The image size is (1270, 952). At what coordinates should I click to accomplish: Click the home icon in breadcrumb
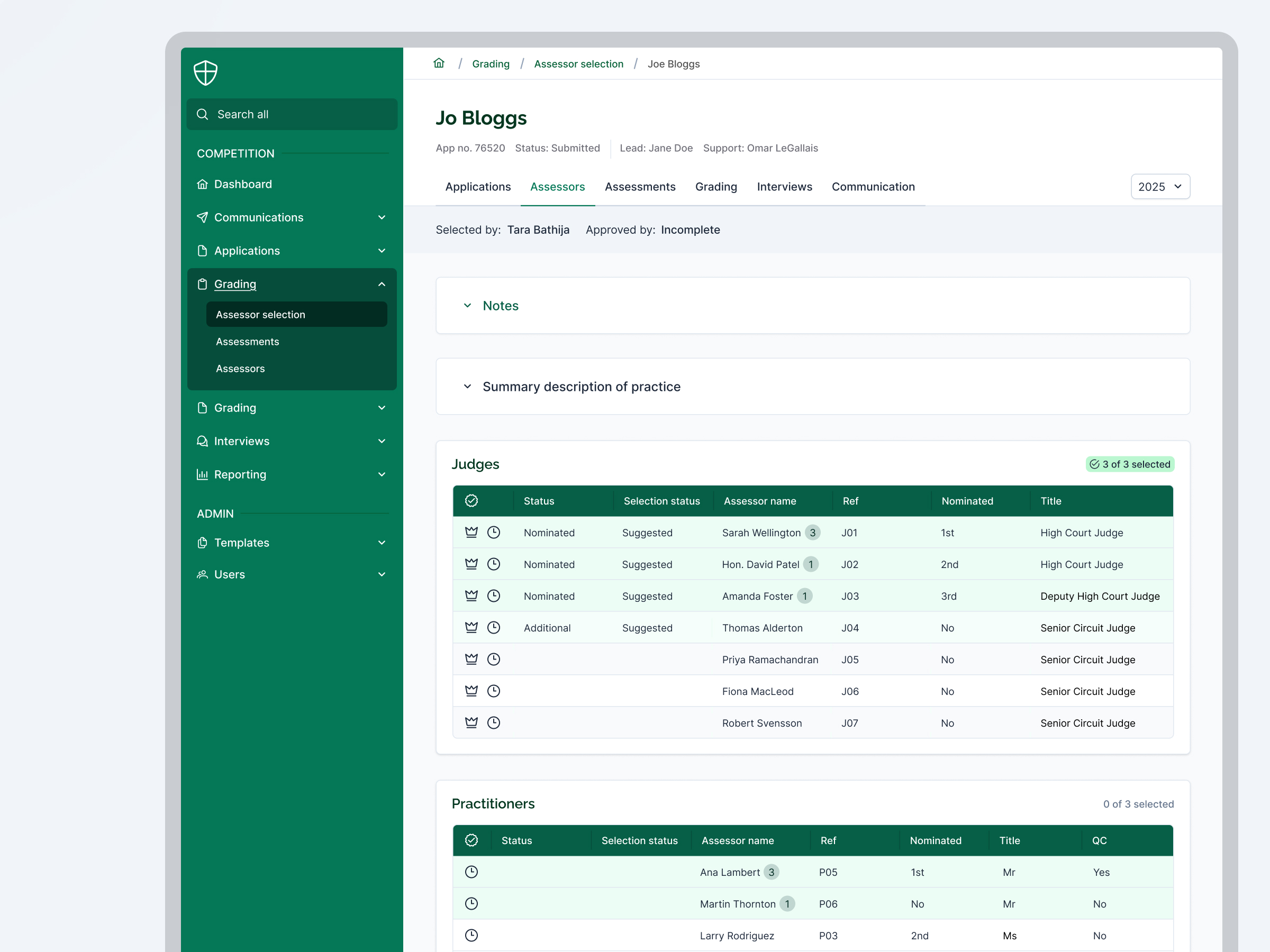tap(439, 63)
